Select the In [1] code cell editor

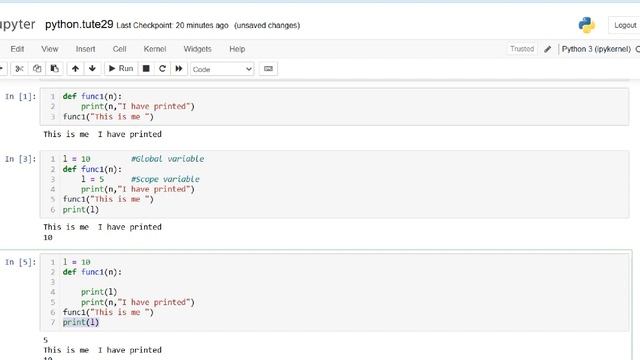tap(334, 107)
